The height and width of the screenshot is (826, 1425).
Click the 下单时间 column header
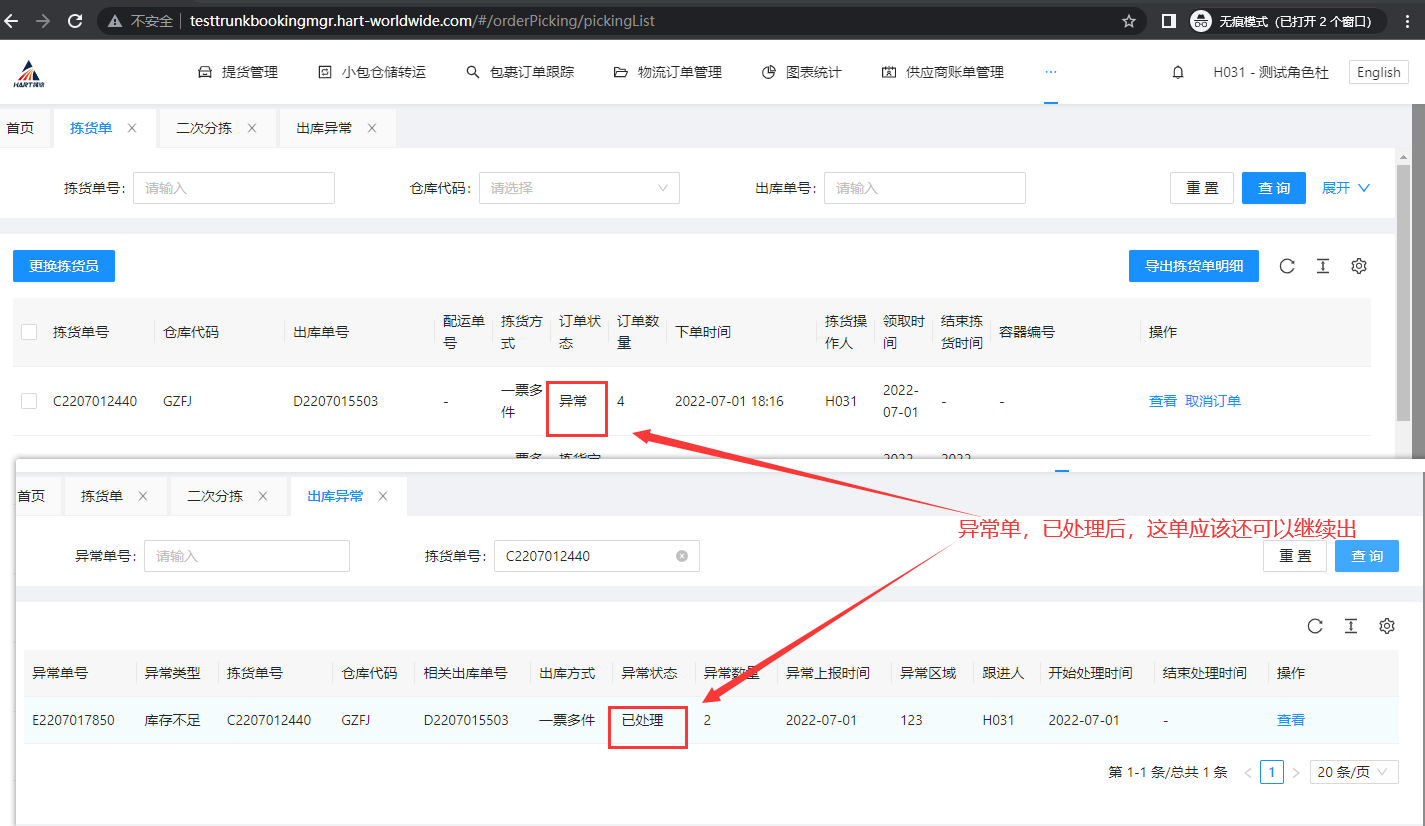[x=702, y=332]
